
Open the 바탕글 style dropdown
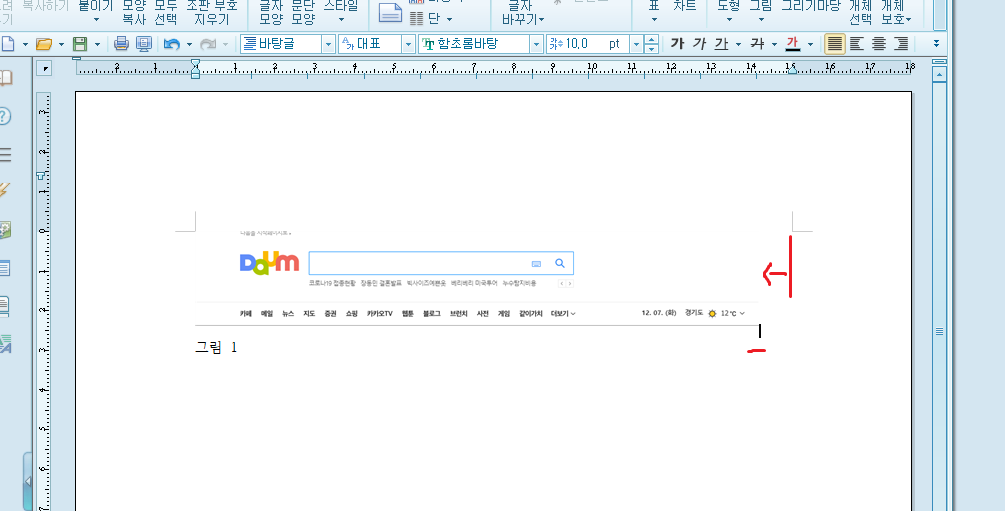pyautogui.click(x=328, y=44)
